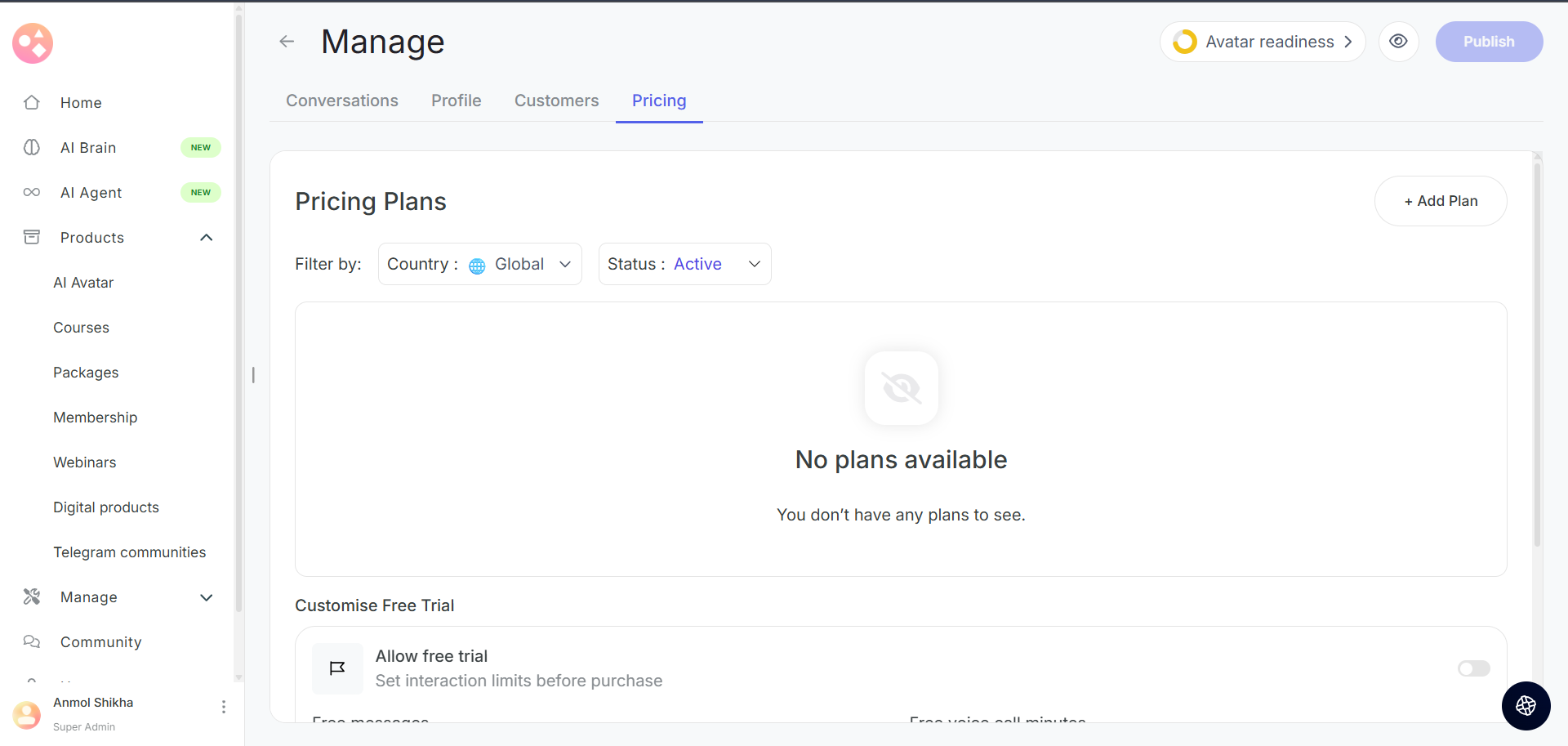The image size is (1568, 746).
Task: Click the Products box icon
Action: pyautogui.click(x=32, y=238)
